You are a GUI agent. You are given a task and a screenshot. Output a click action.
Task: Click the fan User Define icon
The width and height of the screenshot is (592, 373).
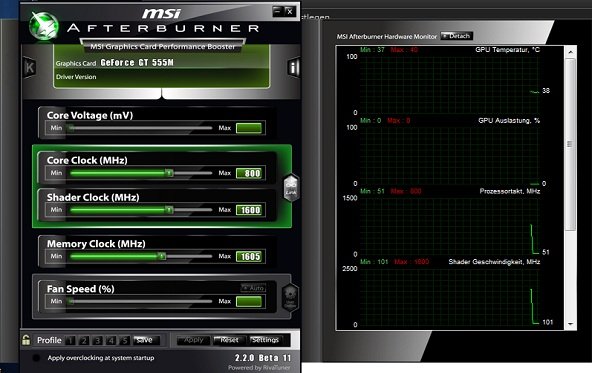click(x=290, y=297)
